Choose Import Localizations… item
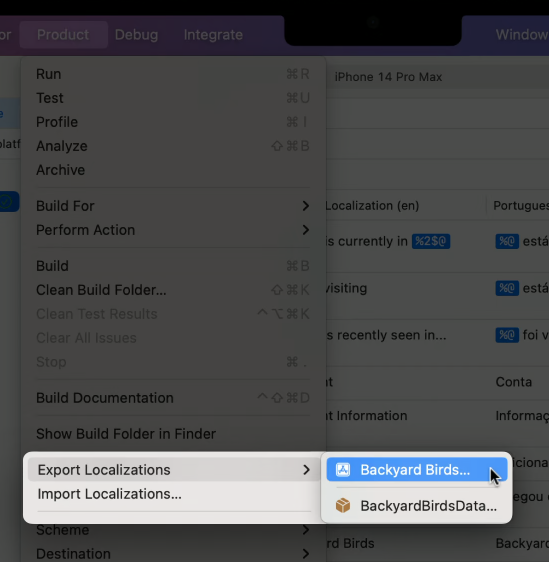Viewport: 549px width, 562px height. coord(174,494)
